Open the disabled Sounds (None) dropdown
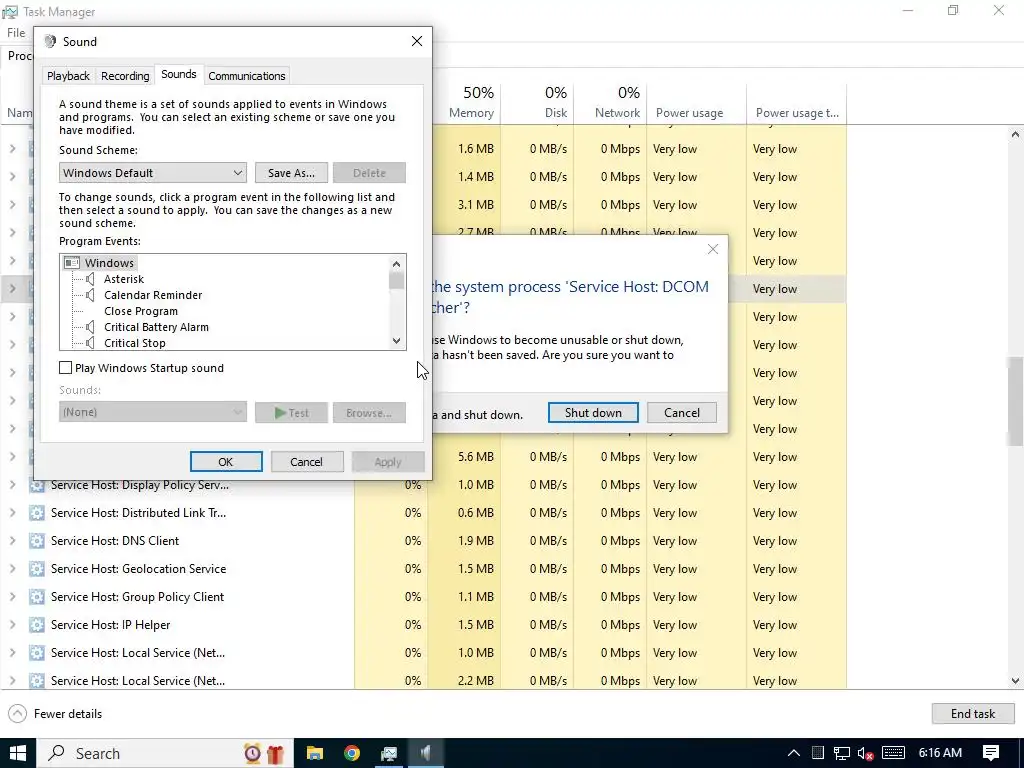Image resolution: width=1024 pixels, height=768 pixels. tap(153, 412)
